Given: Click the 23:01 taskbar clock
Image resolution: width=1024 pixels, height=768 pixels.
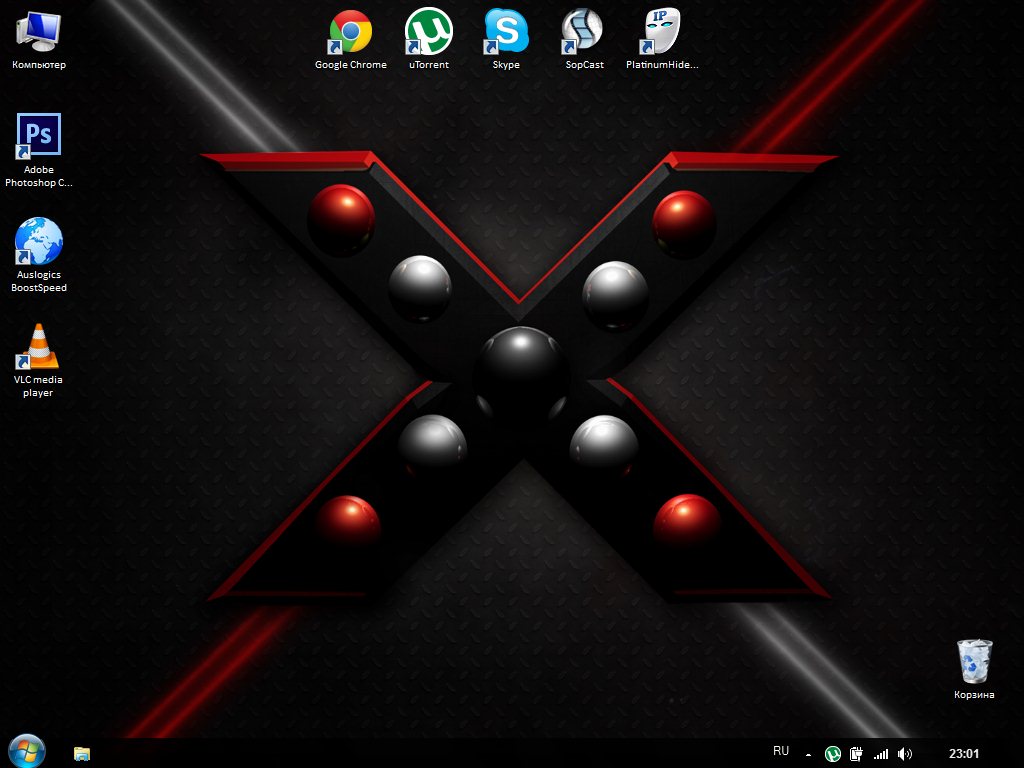Looking at the screenshot, I should tap(963, 754).
